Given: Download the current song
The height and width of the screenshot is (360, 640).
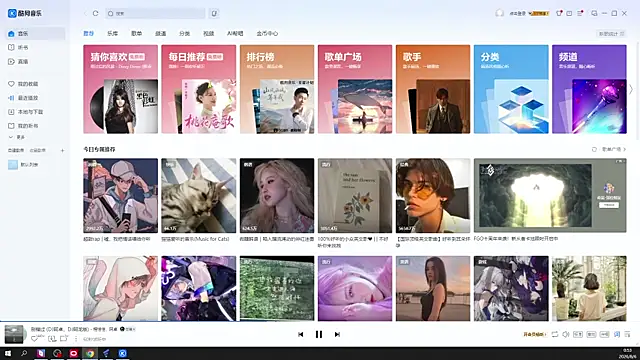Looking at the screenshot, I should 52,339.
